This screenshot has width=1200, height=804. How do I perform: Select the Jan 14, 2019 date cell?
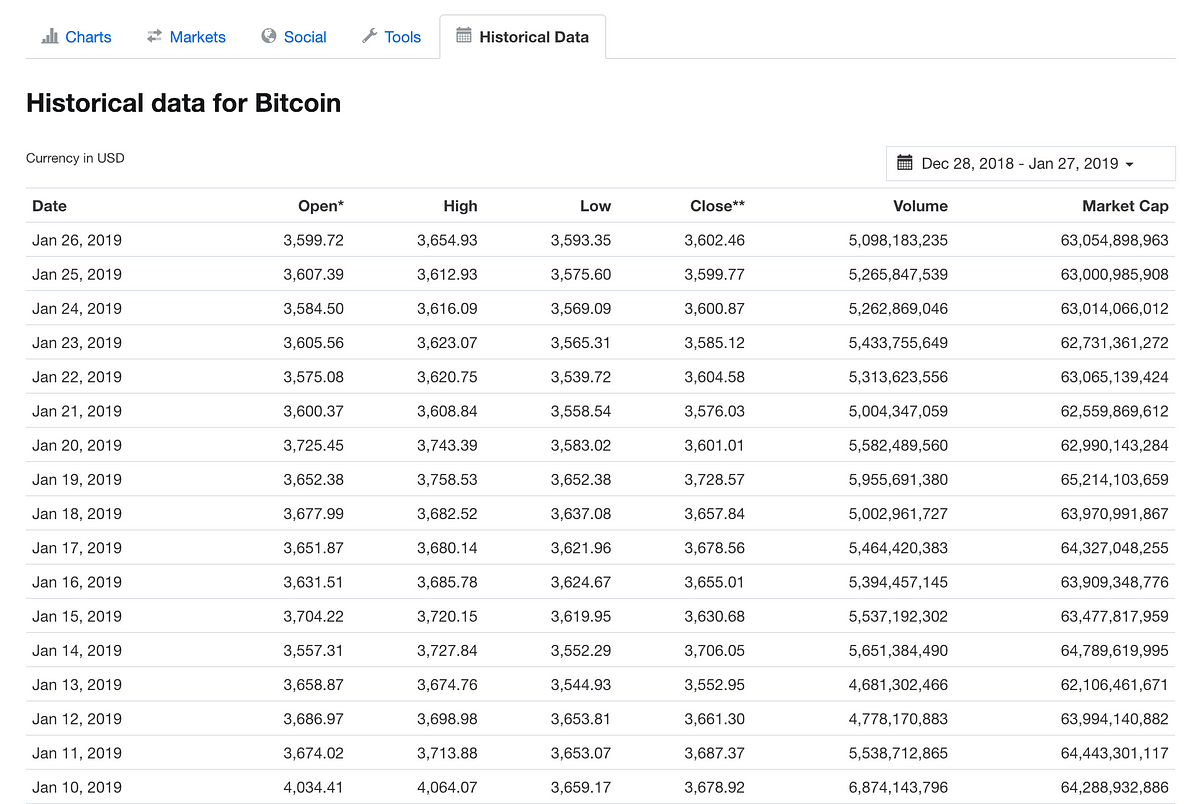77,650
